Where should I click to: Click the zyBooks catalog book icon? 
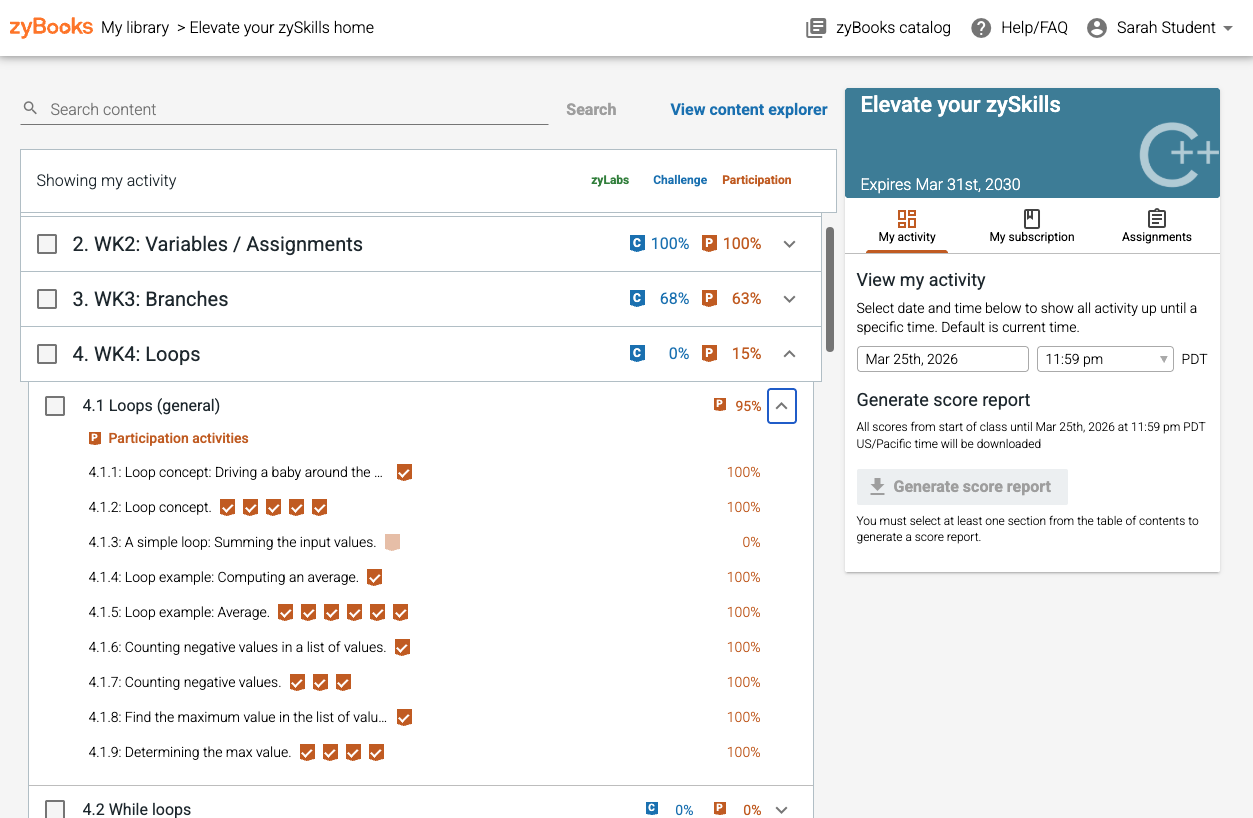click(x=816, y=28)
